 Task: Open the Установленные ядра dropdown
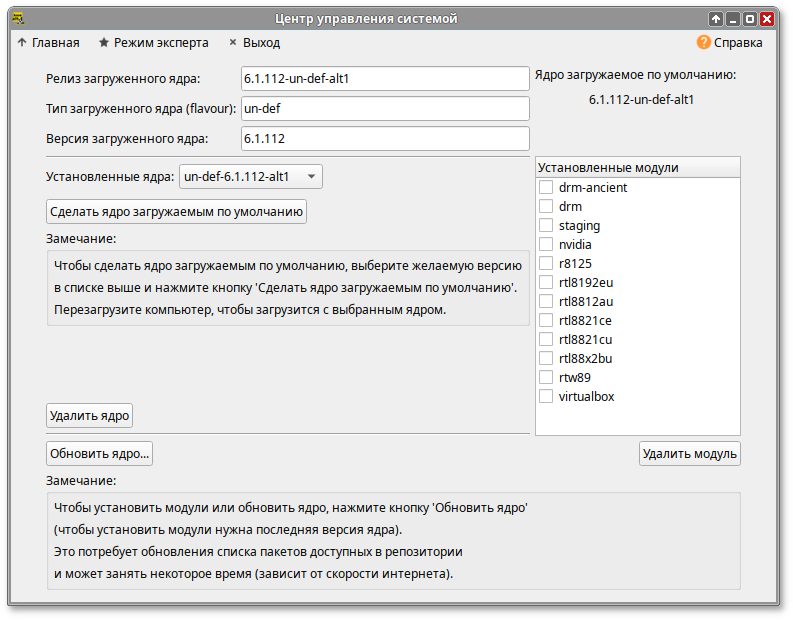pyautogui.click(x=250, y=177)
